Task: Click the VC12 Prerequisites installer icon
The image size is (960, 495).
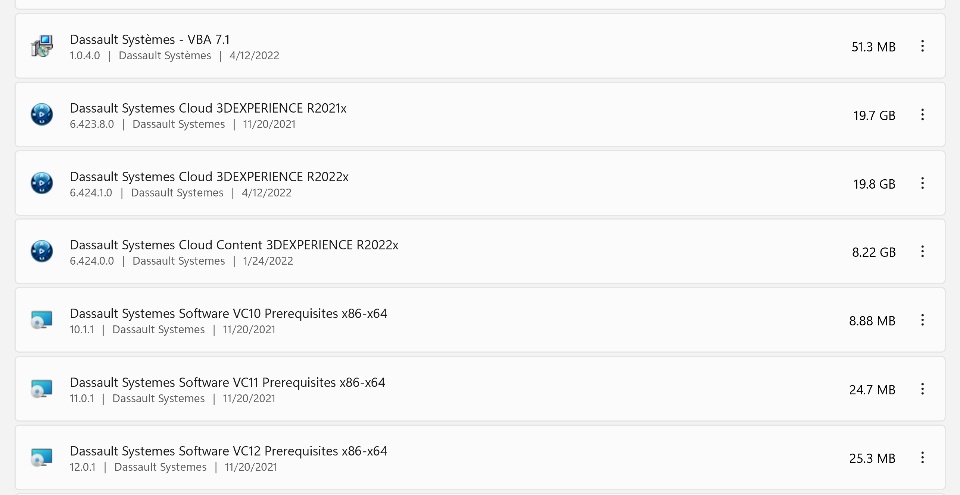Action: tap(41, 457)
